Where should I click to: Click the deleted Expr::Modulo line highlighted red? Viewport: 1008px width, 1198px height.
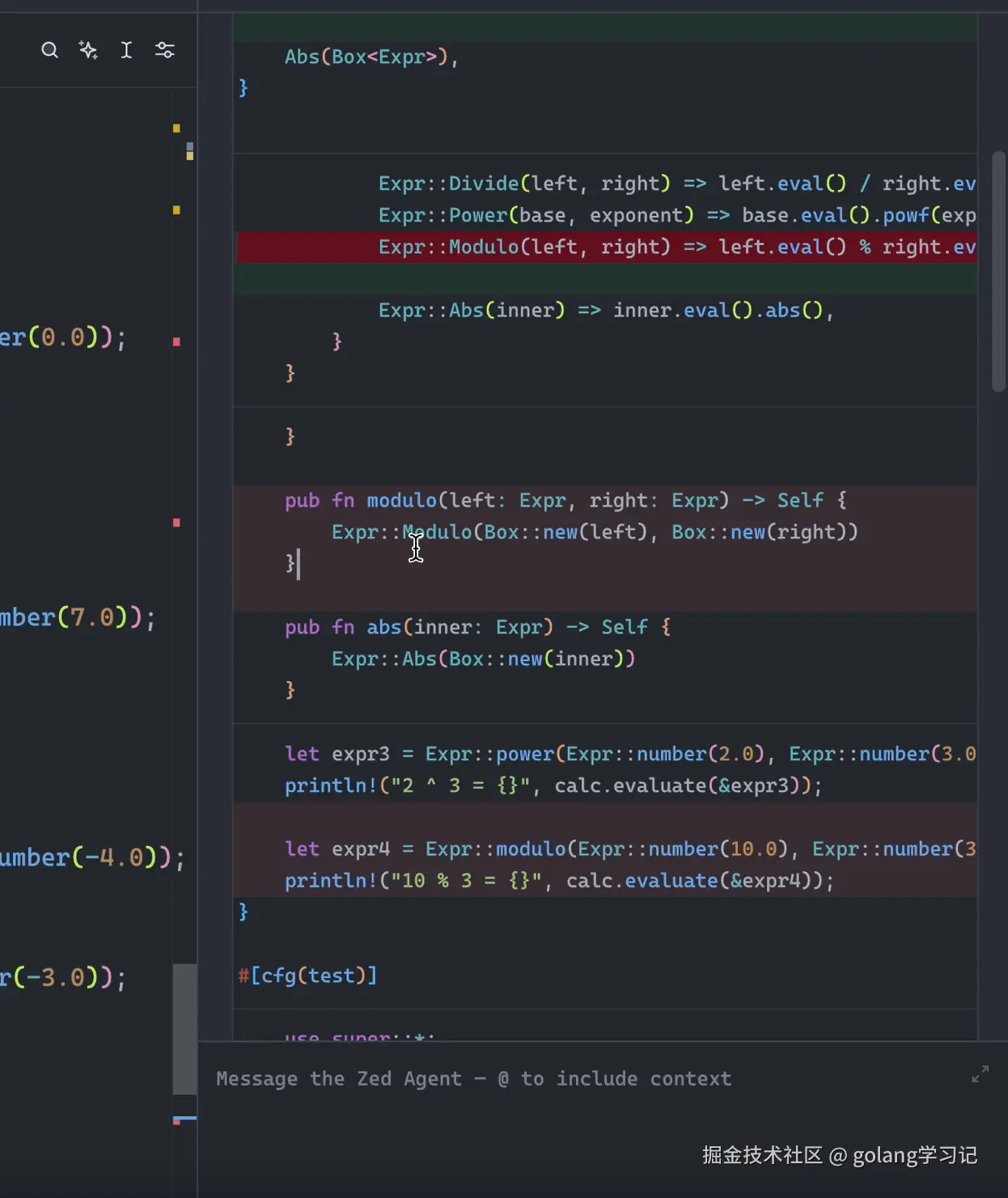606,247
